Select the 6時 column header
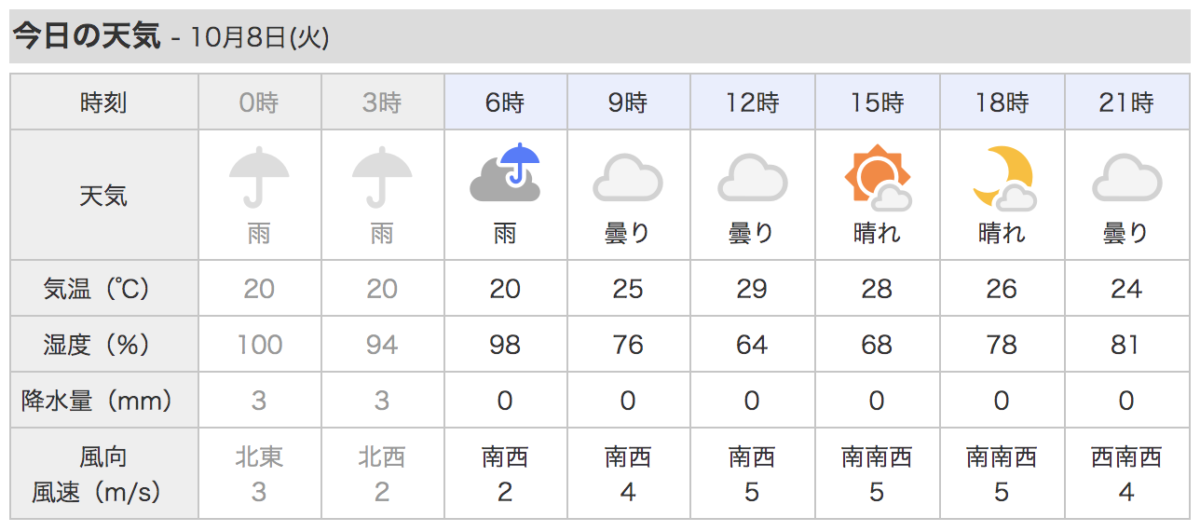 point(505,102)
